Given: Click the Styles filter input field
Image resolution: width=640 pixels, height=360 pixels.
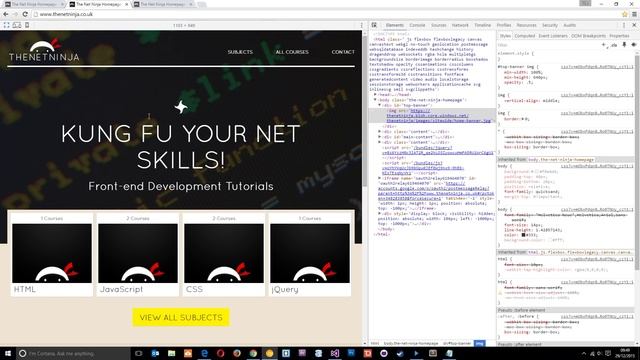Looking at the screenshot, I should 547,45.
